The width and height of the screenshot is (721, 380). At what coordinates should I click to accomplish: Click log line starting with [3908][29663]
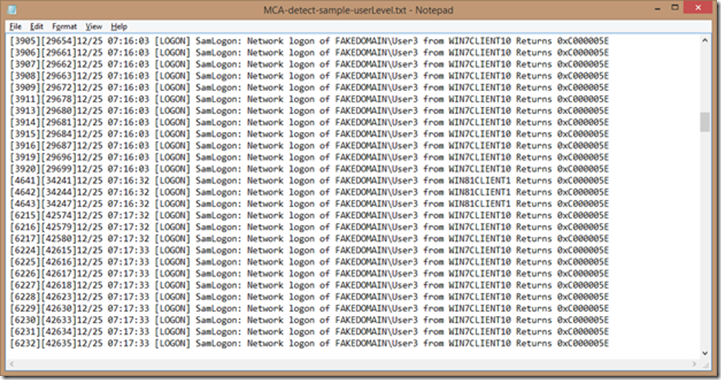[309, 76]
